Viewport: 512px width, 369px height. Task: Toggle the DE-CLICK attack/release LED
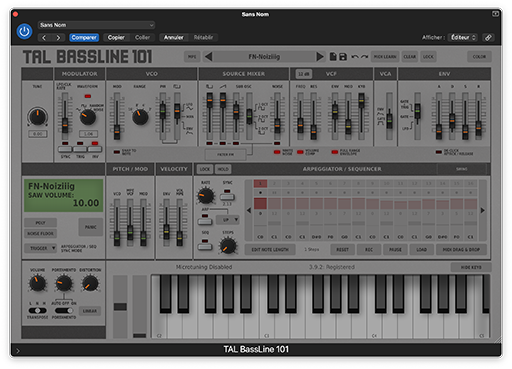439,152
